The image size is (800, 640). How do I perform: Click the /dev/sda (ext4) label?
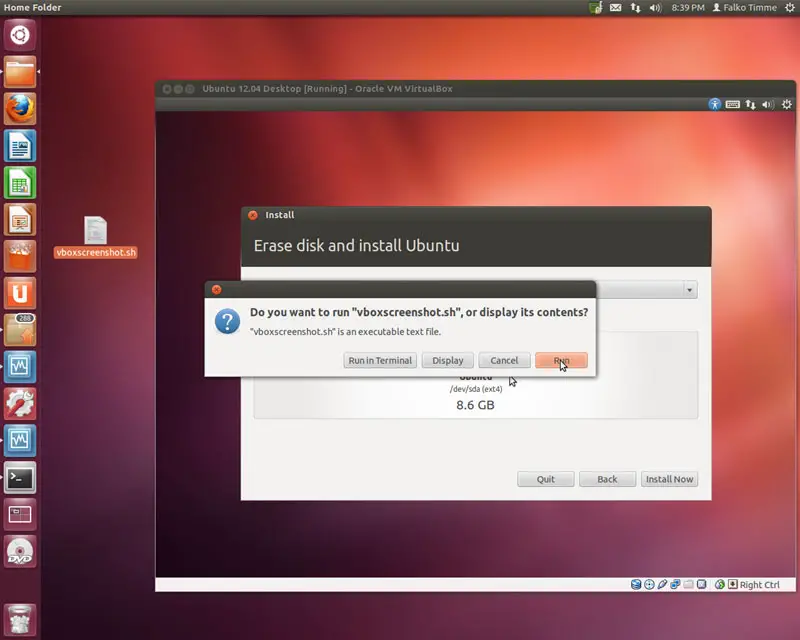coord(476,389)
